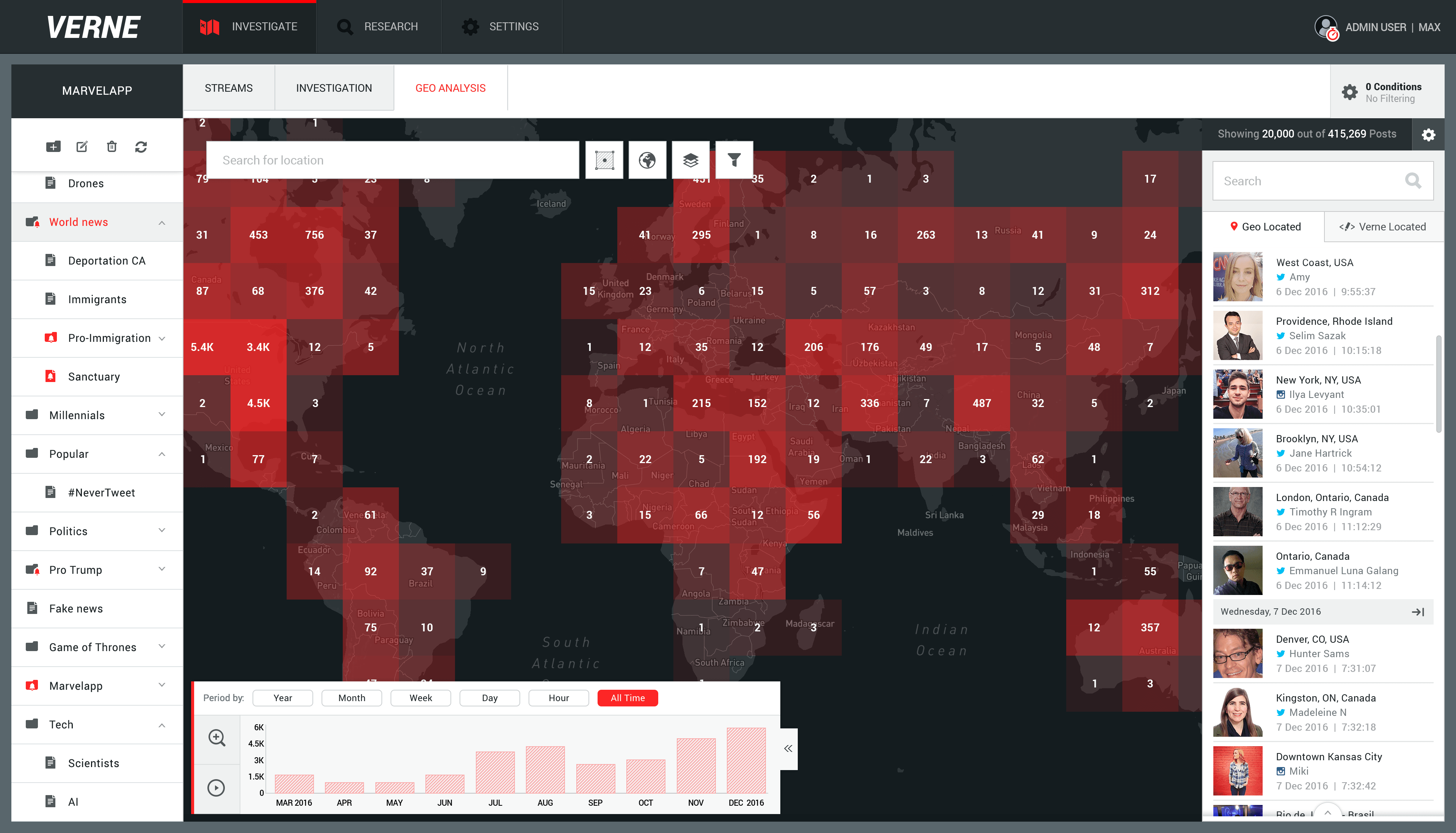Click the DEC 2016 histogram bar
Image resolution: width=1456 pixels, height=833 pixels.
[746, 760]
